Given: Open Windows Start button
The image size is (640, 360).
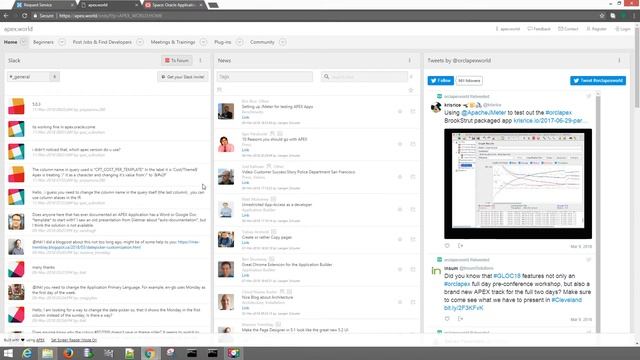Looking at the screenshot, I should (x=8, y=353).
